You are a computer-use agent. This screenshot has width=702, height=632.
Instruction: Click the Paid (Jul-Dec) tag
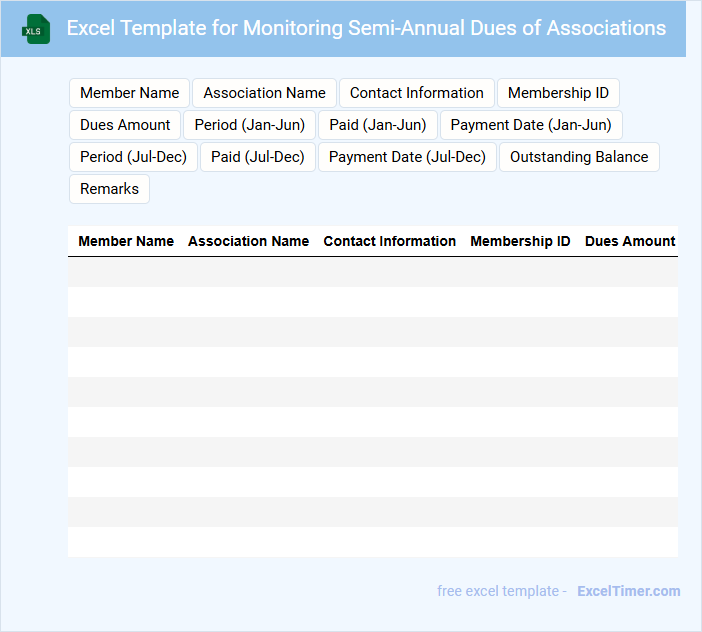pos(258,157)
